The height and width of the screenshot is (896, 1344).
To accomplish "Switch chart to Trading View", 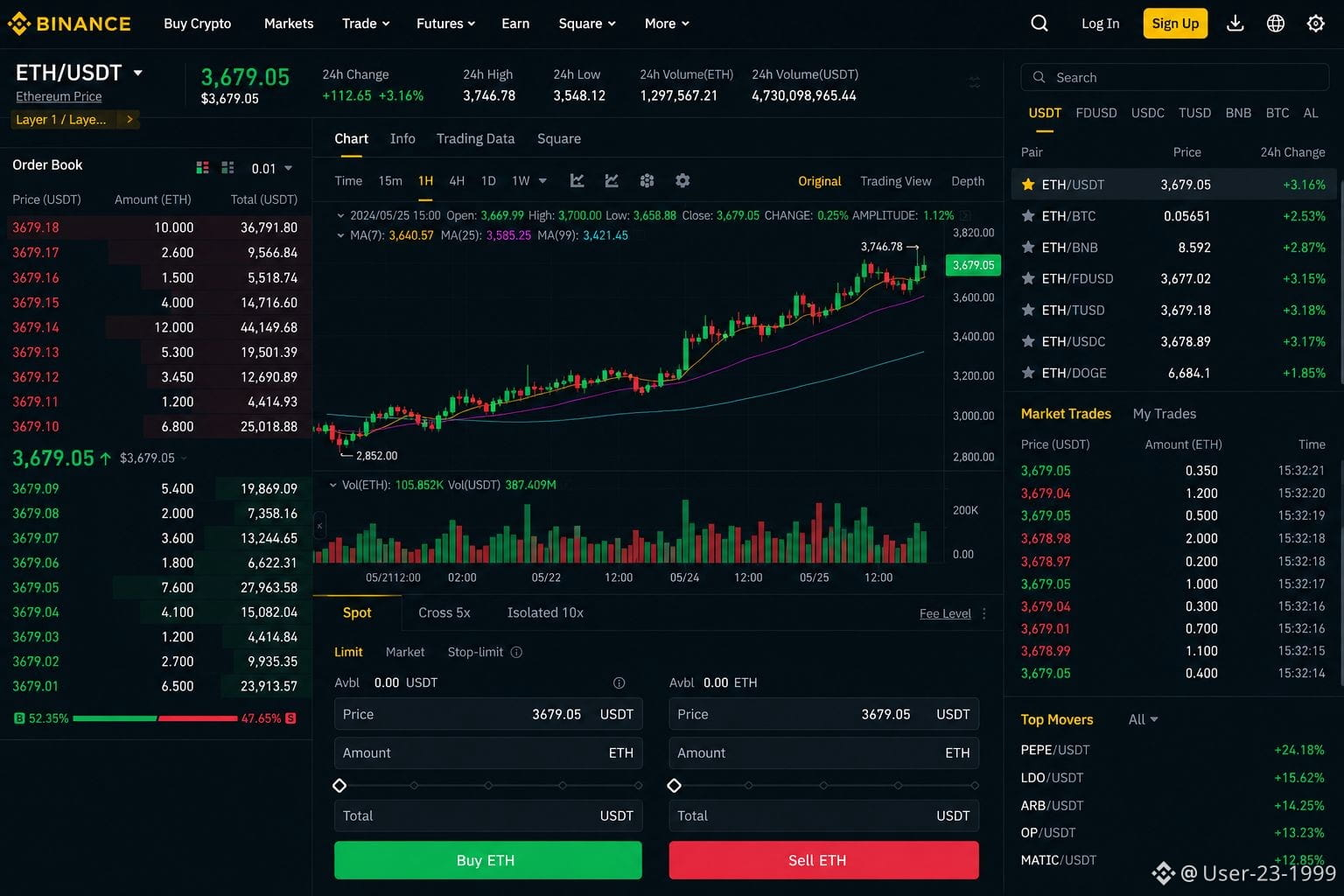I will 895,181.
